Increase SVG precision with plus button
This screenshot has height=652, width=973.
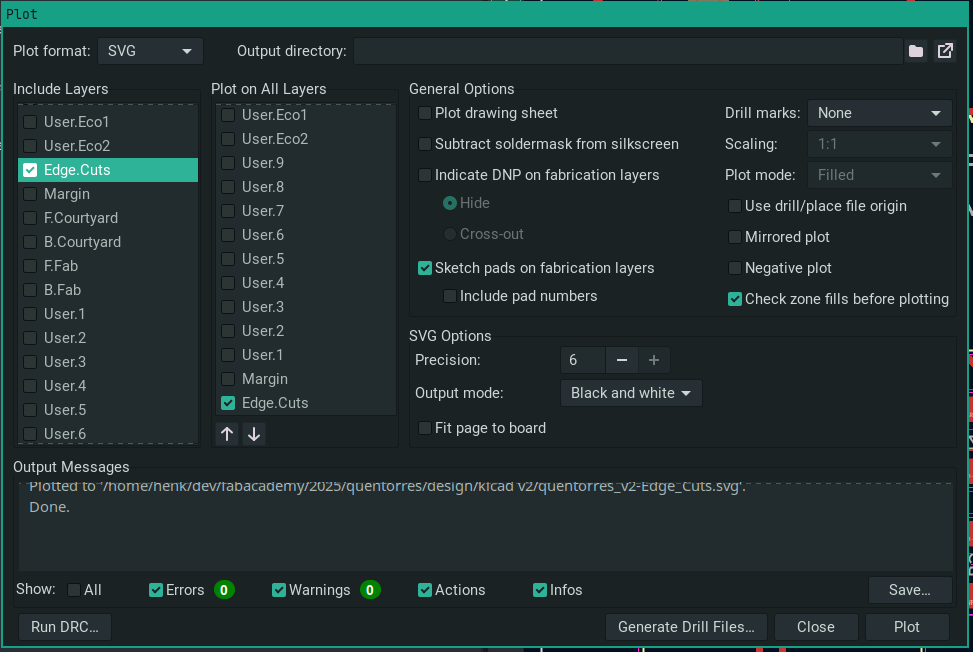coord(654,360)
